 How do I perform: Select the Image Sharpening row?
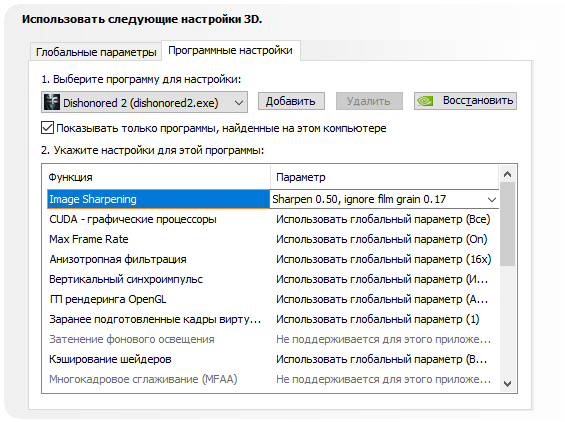tap(273, 199)
